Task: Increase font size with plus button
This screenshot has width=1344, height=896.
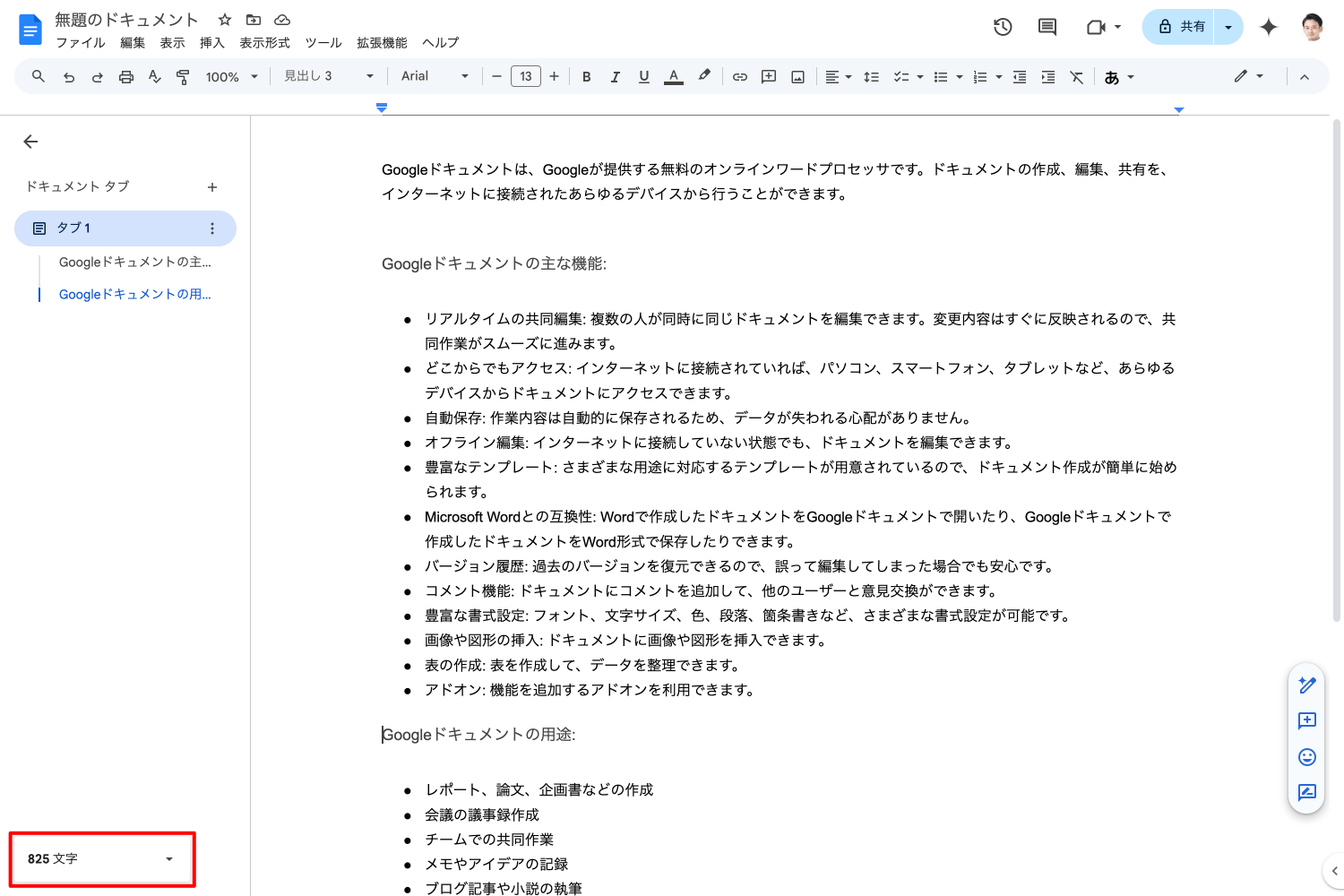Action: (555, 77)
